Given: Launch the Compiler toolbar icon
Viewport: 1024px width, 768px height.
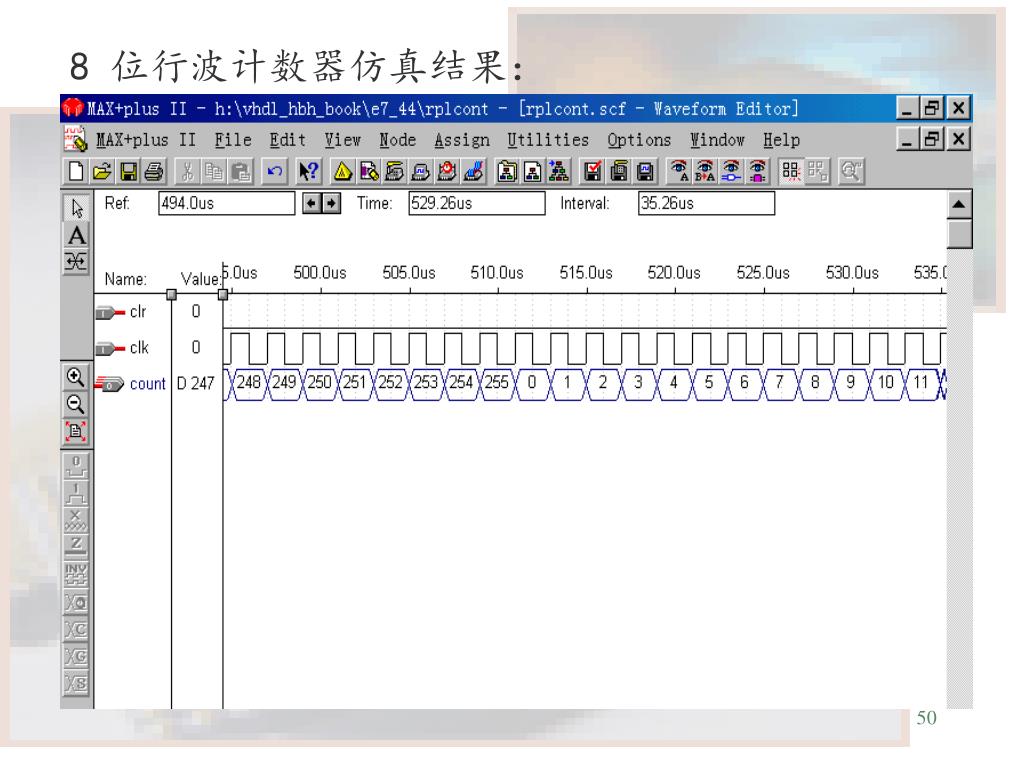Looking at the screenshot, I should 394,172.
